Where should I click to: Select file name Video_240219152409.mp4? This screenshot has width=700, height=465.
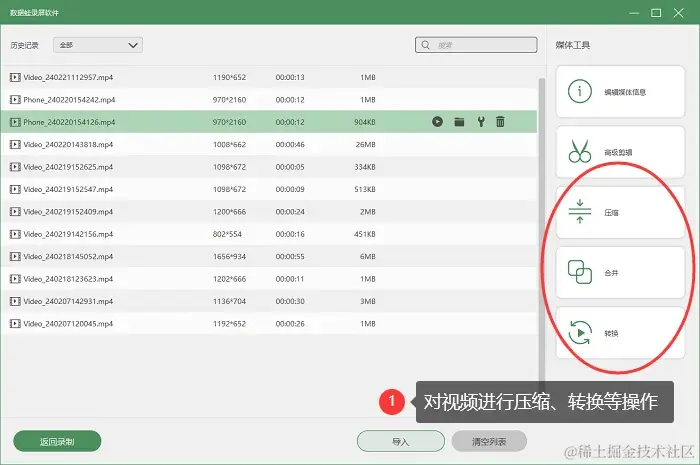pyautogui.click(x=68, y=212)
